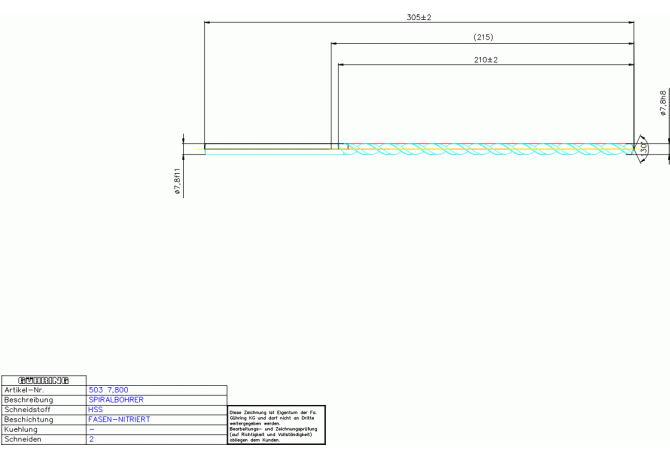670x460 pixels.
Task: Click the Gühring logo in the title block
Action: pyautogui.click(x=43, y=379)
